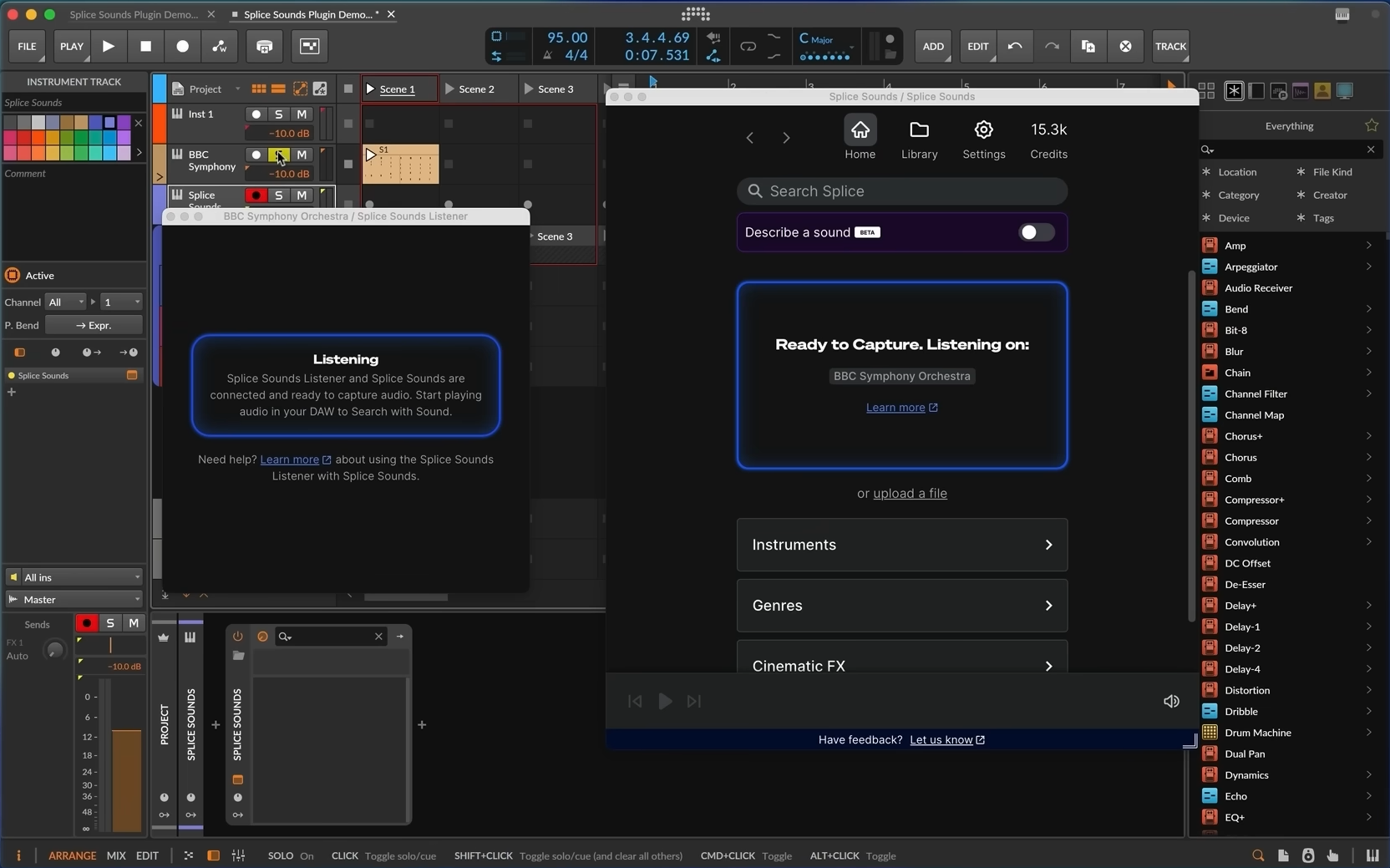The height and width of the screenshot is (868, 1390).
Task: Click the FX 1 send knob
Action: (x=55, y=649)
